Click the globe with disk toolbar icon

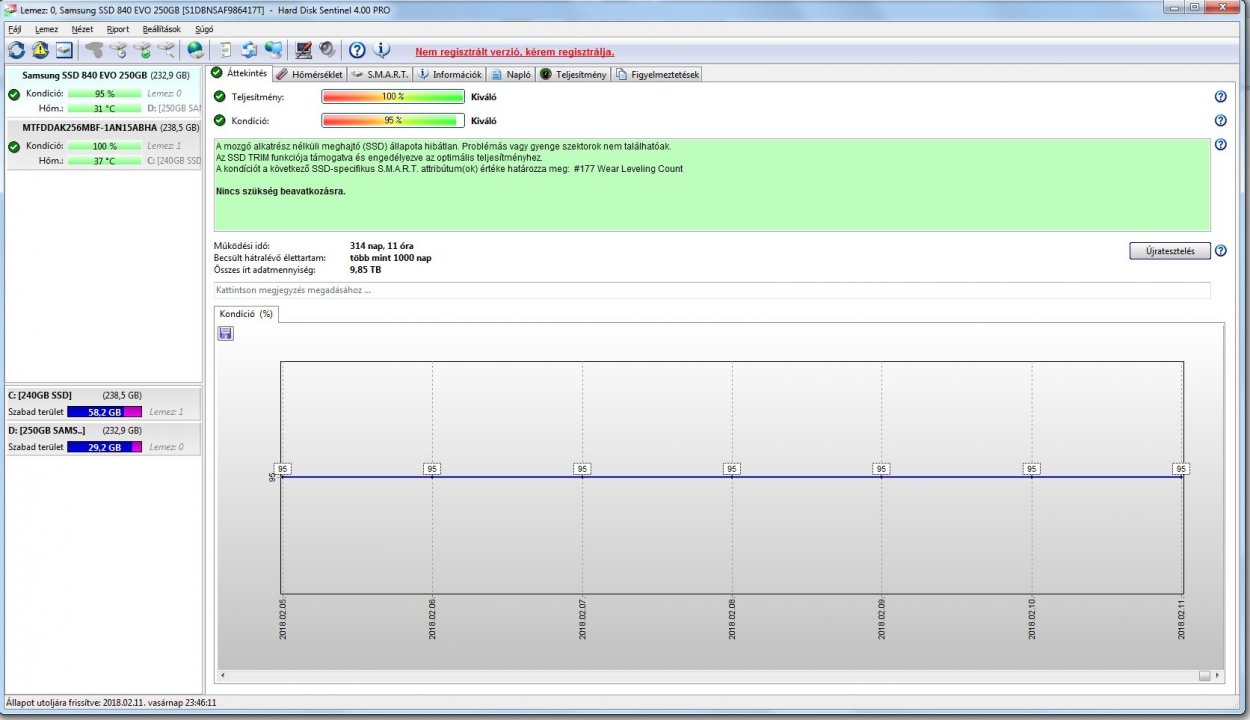coord(196,50)
